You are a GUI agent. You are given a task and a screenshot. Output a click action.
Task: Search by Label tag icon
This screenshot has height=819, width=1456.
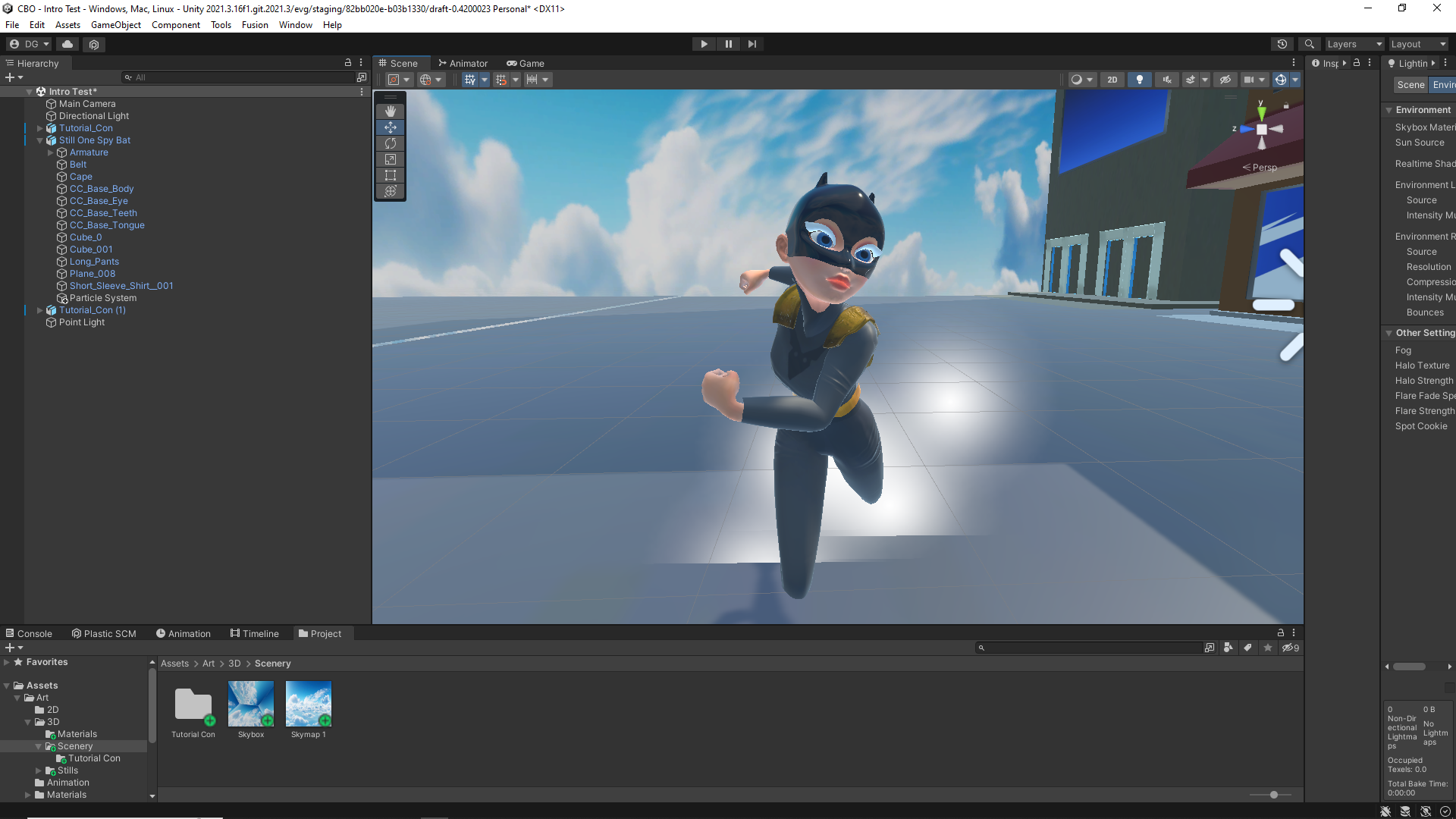point(1247,648)
